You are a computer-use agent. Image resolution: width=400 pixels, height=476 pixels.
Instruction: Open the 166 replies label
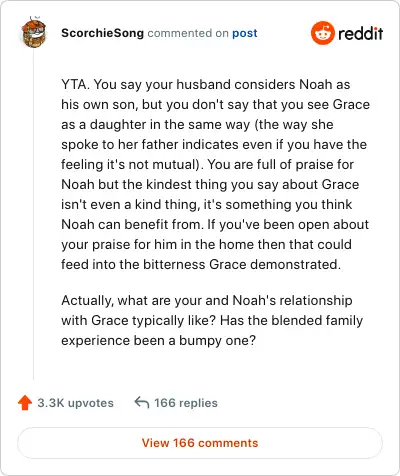click(186, 403)
